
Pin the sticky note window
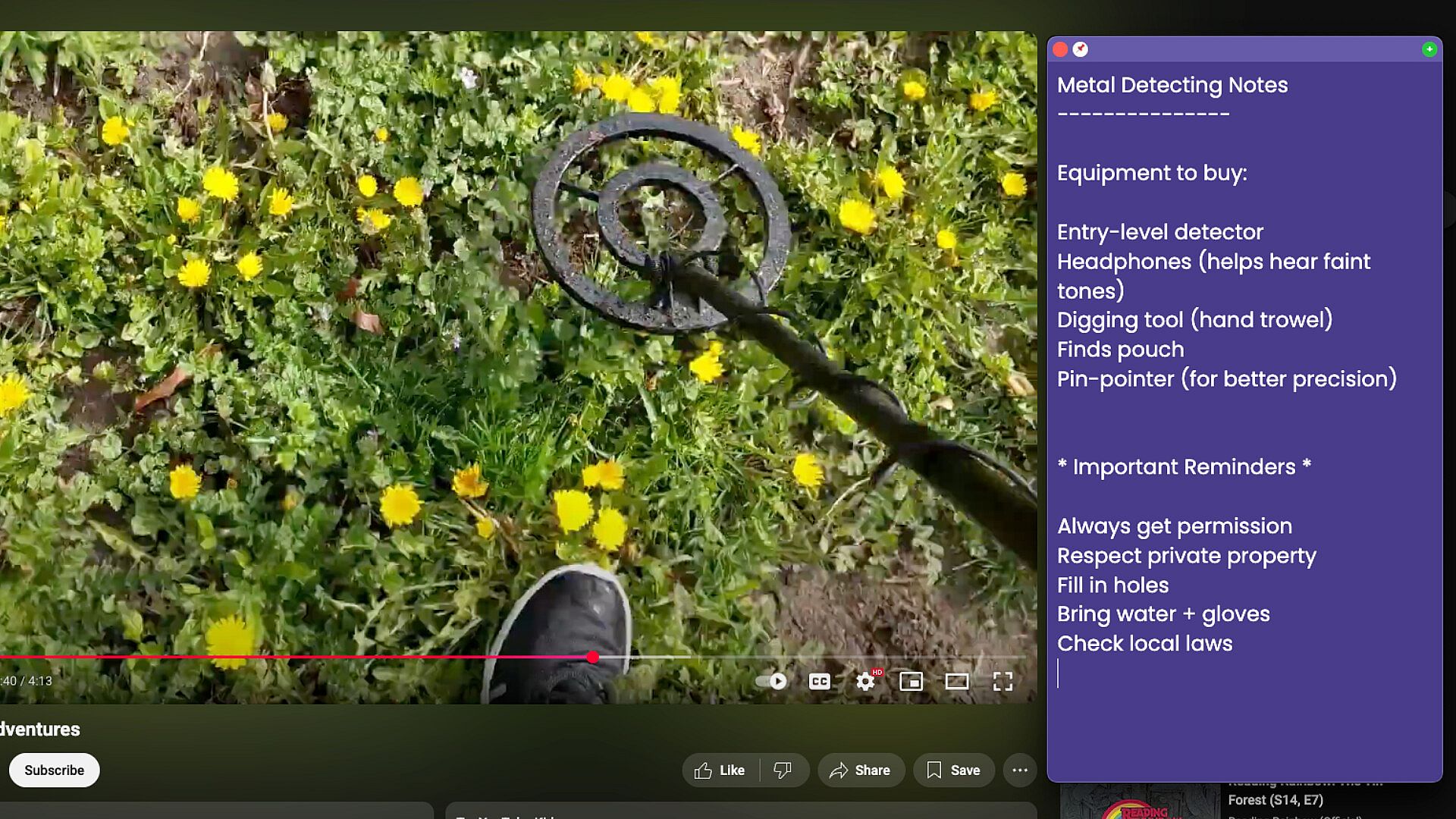click(1080, 49)
